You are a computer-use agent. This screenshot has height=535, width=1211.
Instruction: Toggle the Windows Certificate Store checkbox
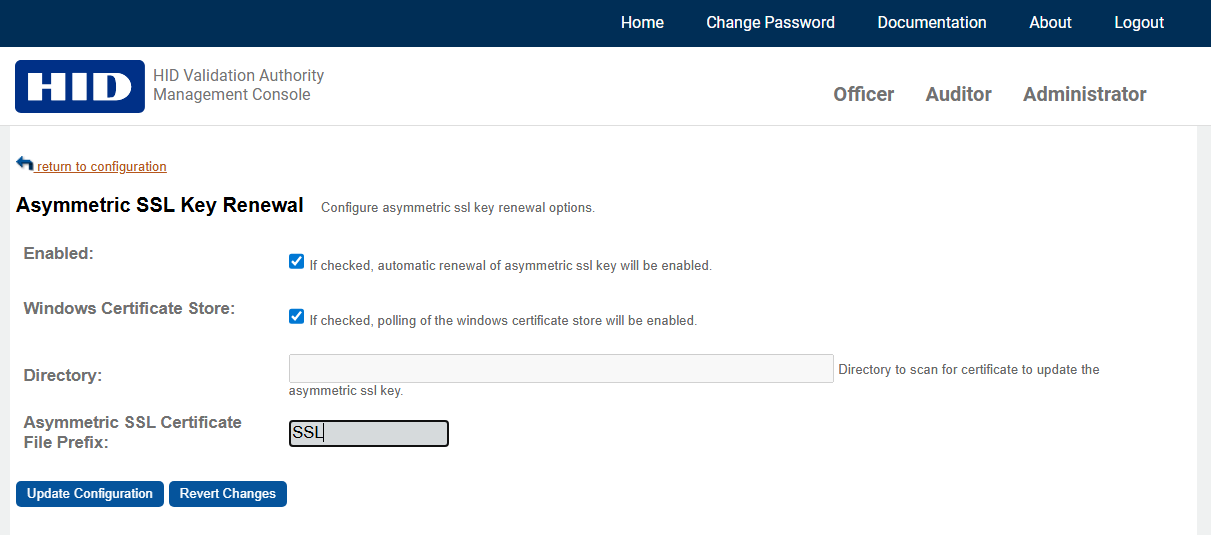point(296,317)
